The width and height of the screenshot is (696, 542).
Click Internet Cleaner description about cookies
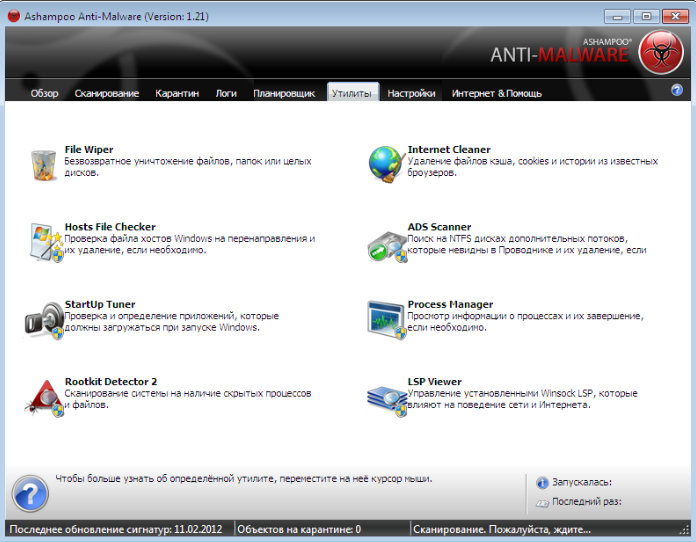tap(533, 167)
